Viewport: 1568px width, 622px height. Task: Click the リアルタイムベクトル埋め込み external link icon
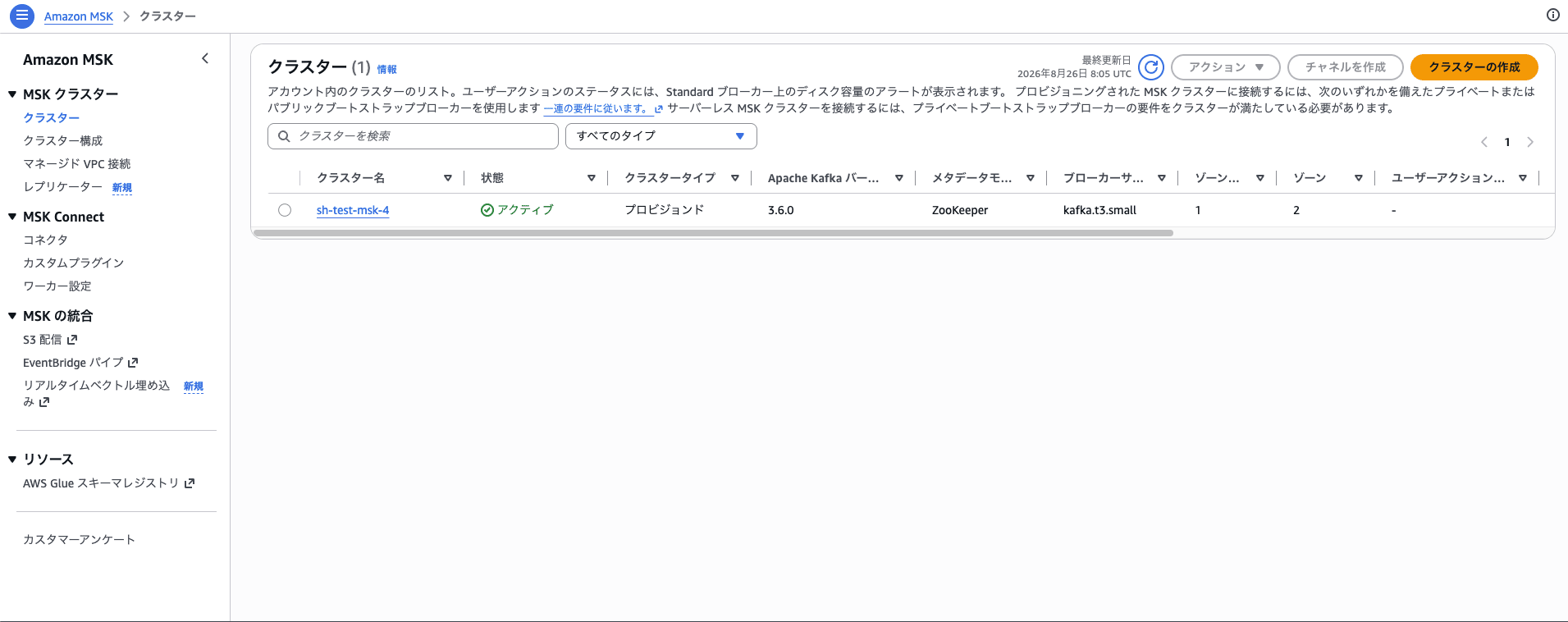coord(44,402)
